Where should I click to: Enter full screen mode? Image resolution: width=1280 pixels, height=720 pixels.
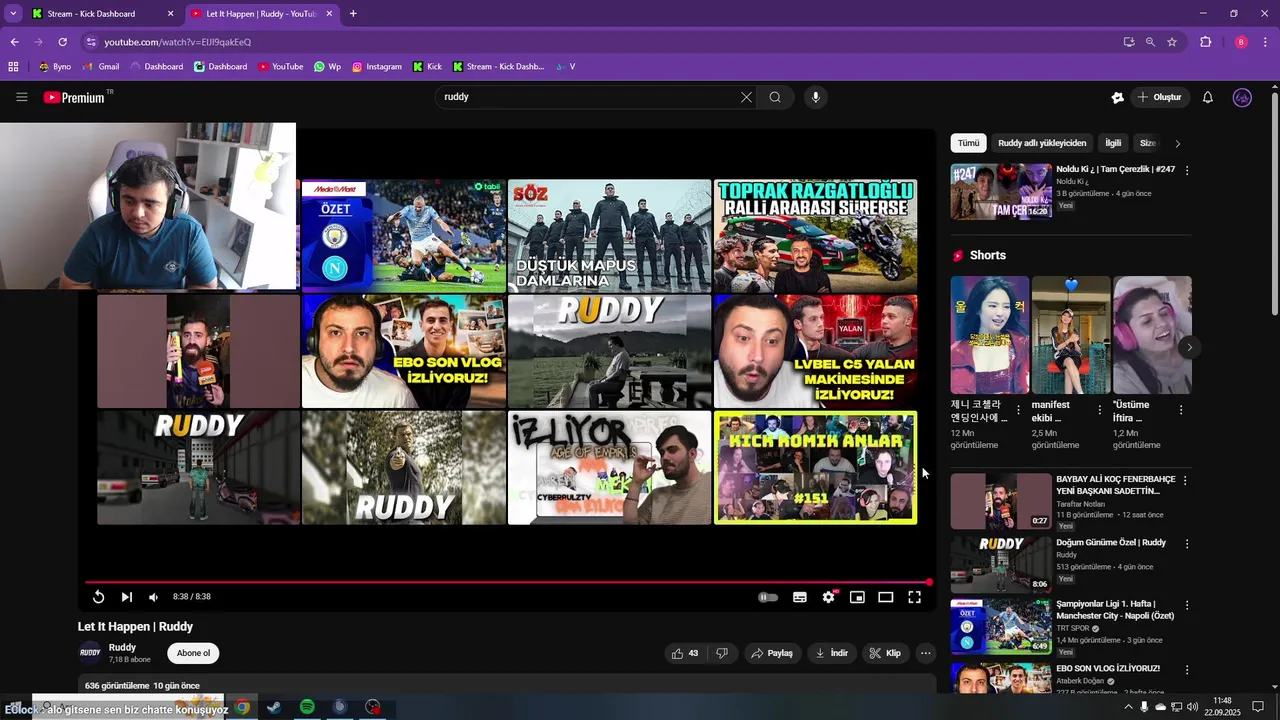914,597
